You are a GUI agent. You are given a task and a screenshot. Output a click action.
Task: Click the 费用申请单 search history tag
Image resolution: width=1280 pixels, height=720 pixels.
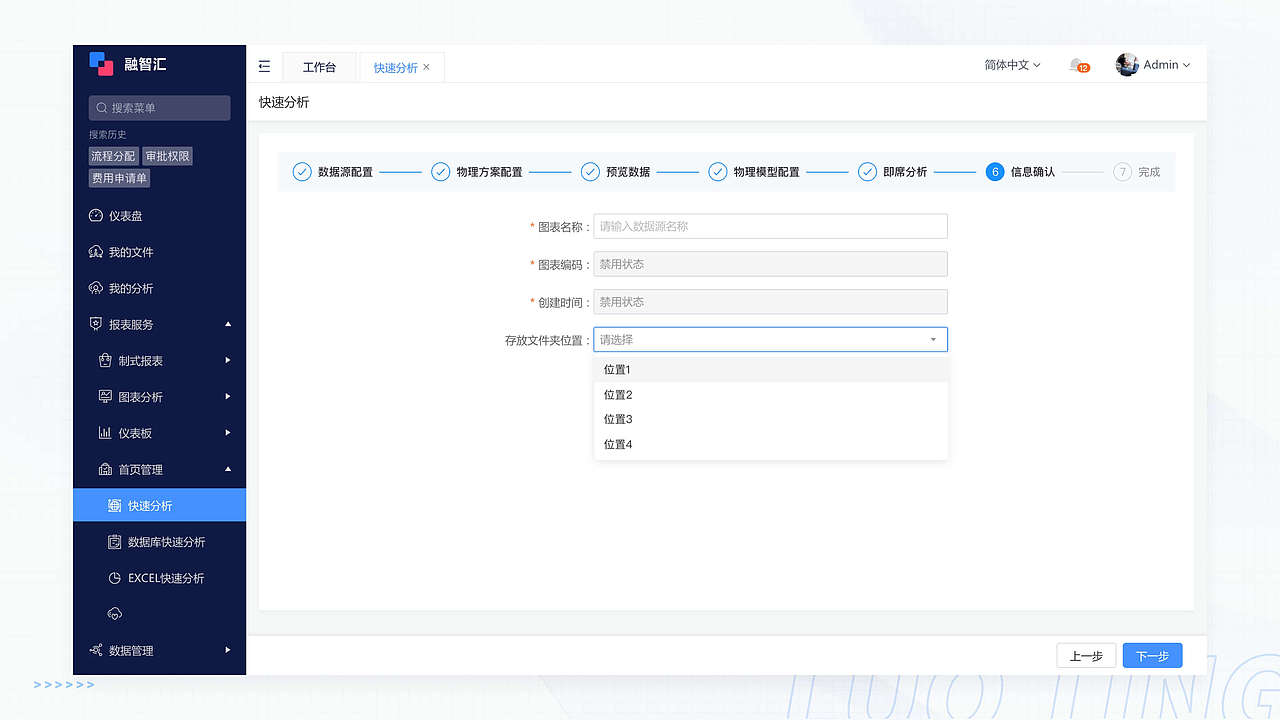[x=119, y=178]
